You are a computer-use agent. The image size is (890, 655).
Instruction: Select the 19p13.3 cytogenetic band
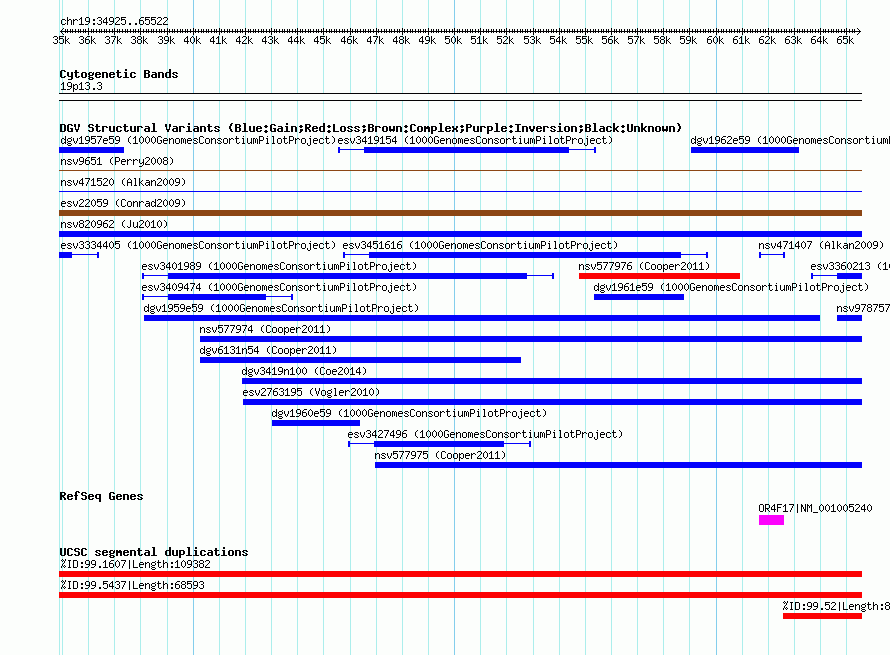click(x=460, y=97)
